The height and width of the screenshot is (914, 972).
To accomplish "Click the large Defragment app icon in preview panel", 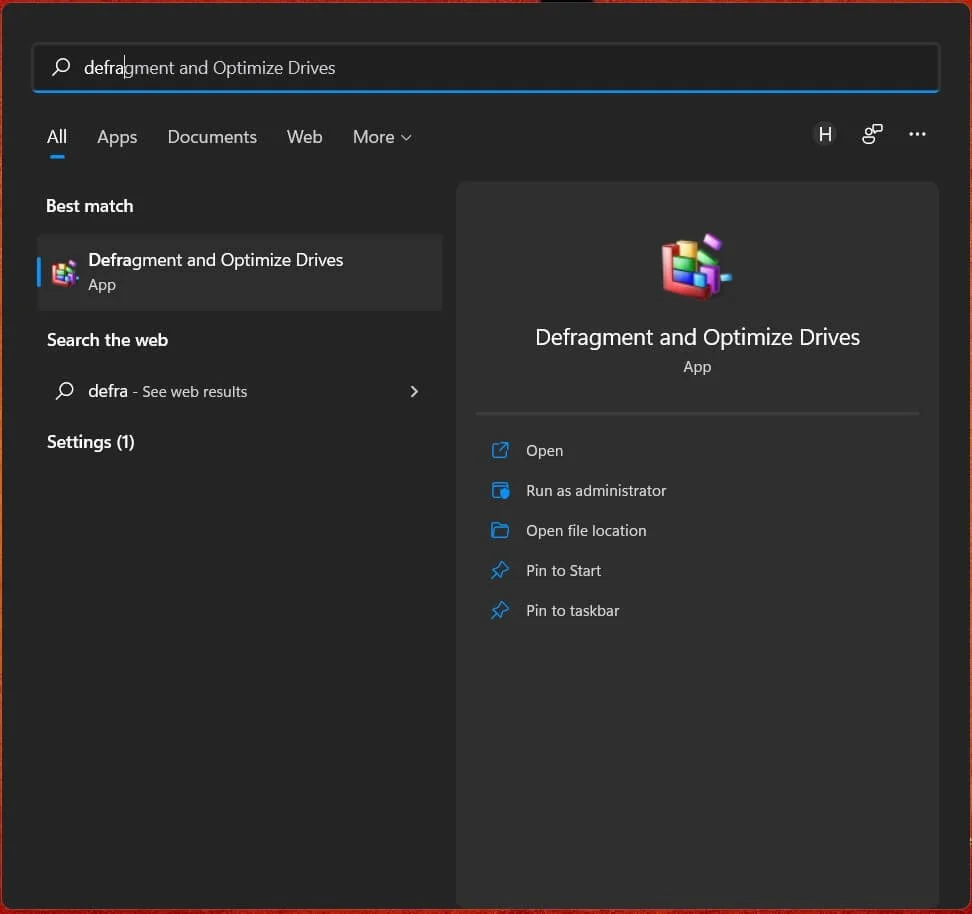I will tap(697, 264).
